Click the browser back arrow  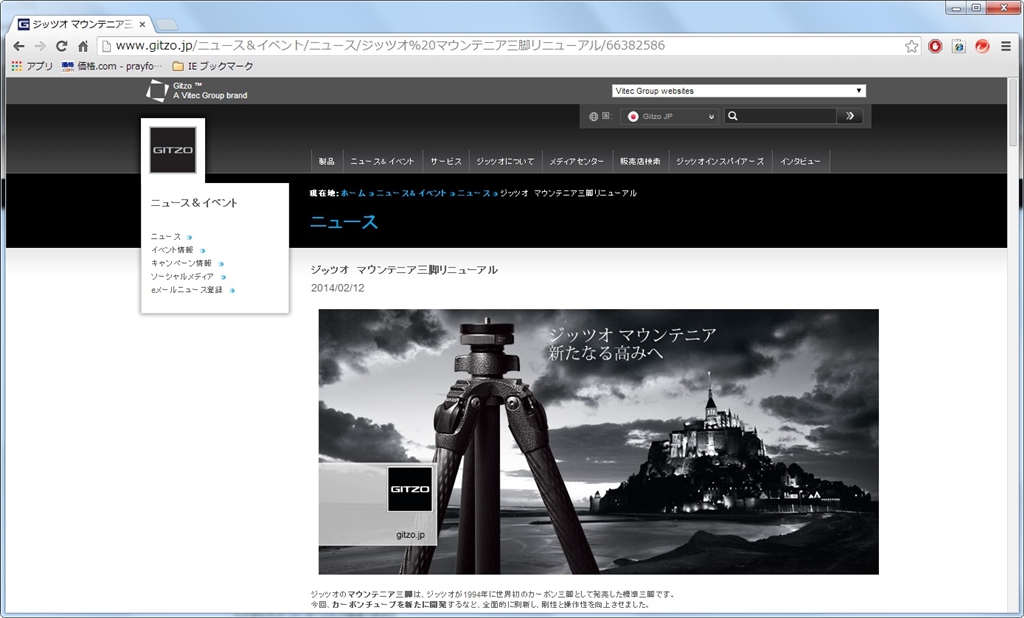pos(19,46)
